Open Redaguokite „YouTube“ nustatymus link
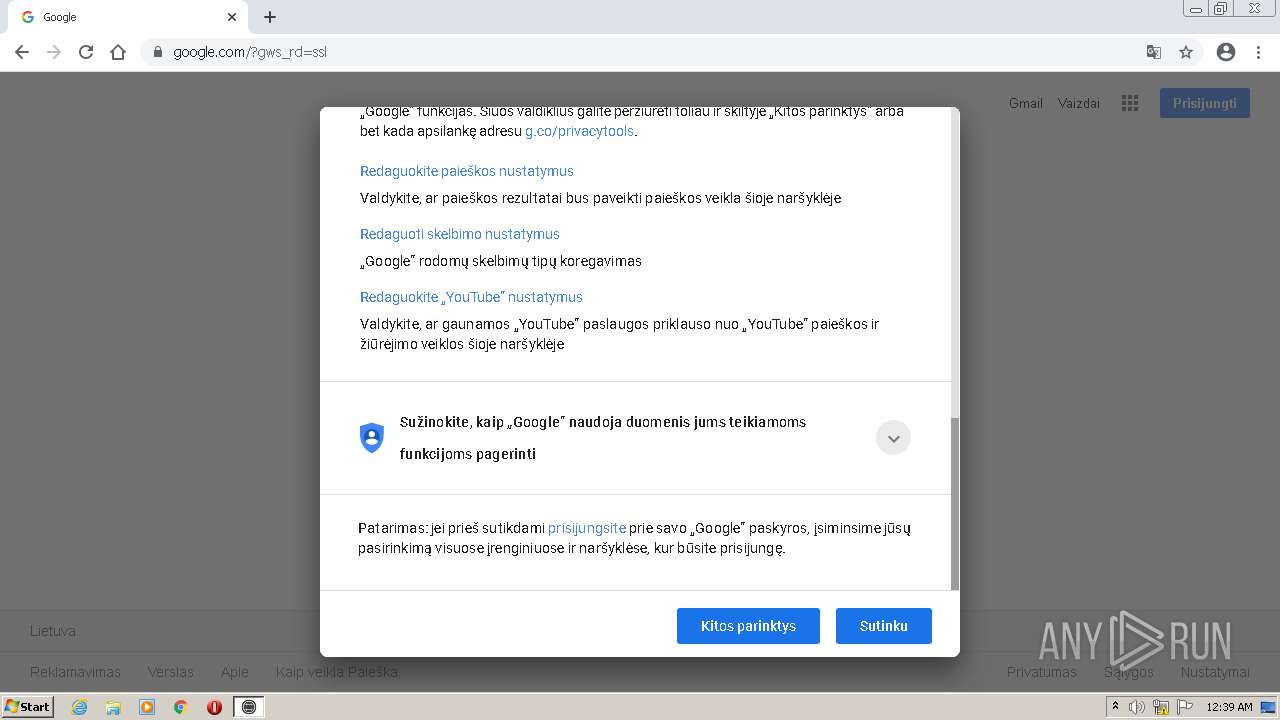 coord(471,297)
